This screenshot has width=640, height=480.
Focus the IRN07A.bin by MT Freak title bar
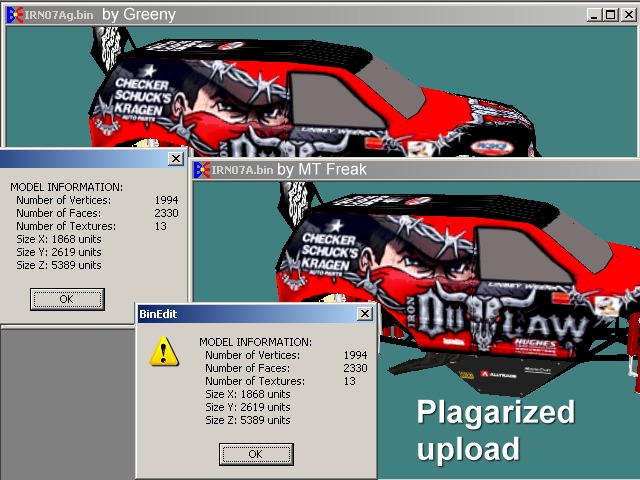click(400, 169)
